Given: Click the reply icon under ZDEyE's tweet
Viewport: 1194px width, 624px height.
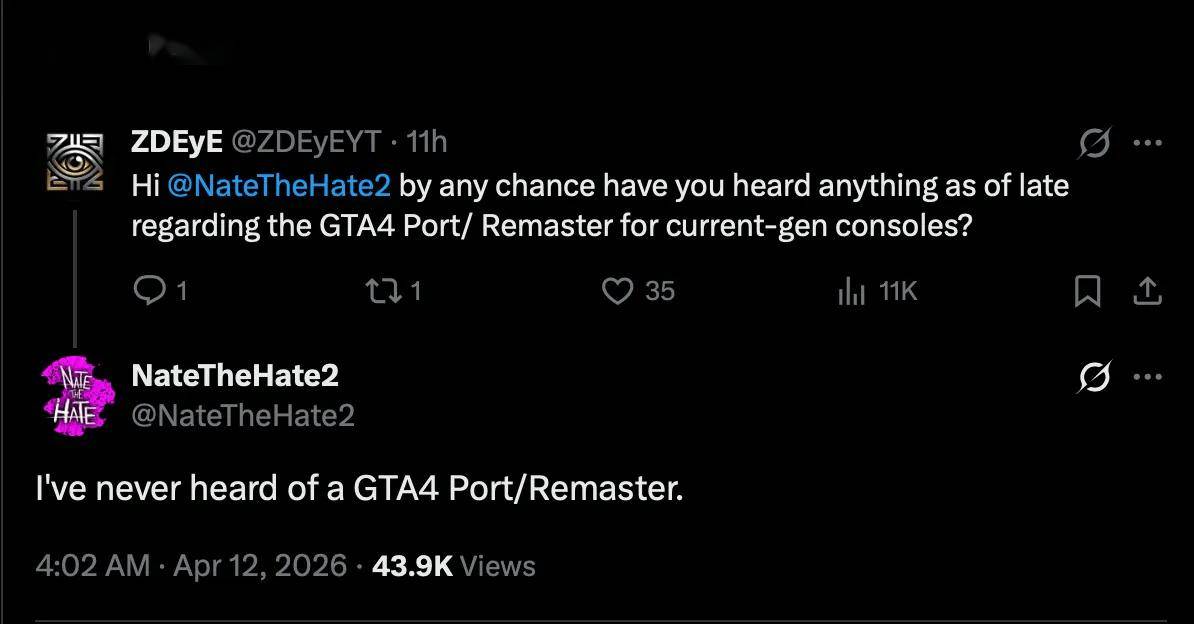Looking at the screenshot, I should [148, 291].
